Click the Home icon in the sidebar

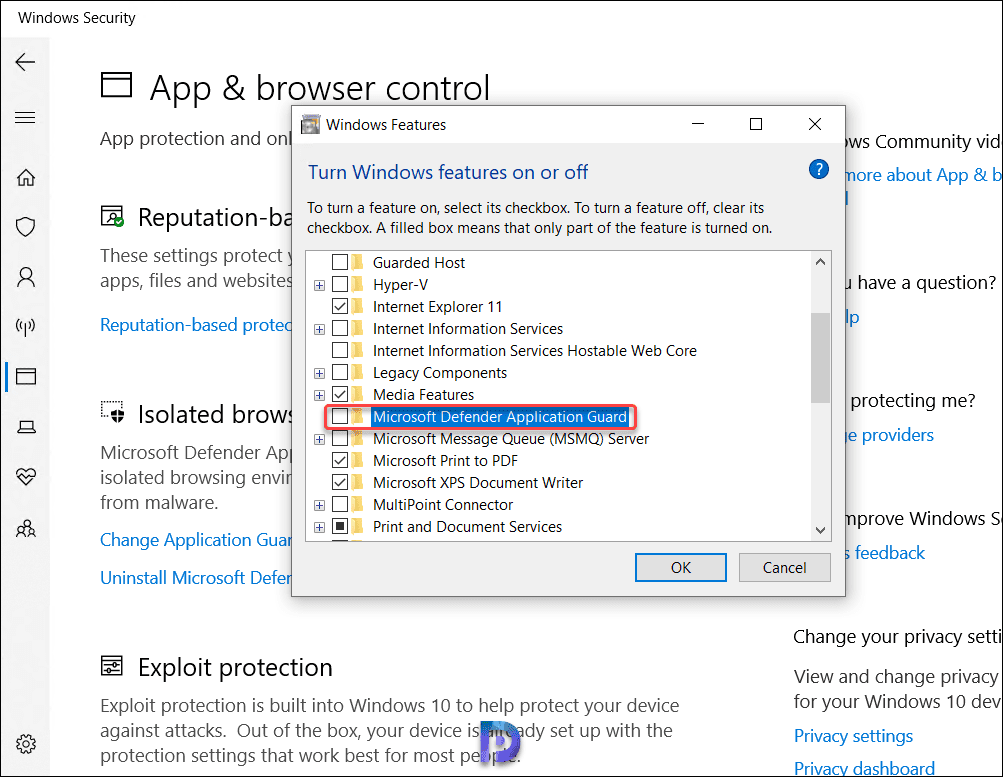click(x=25, y=176)
